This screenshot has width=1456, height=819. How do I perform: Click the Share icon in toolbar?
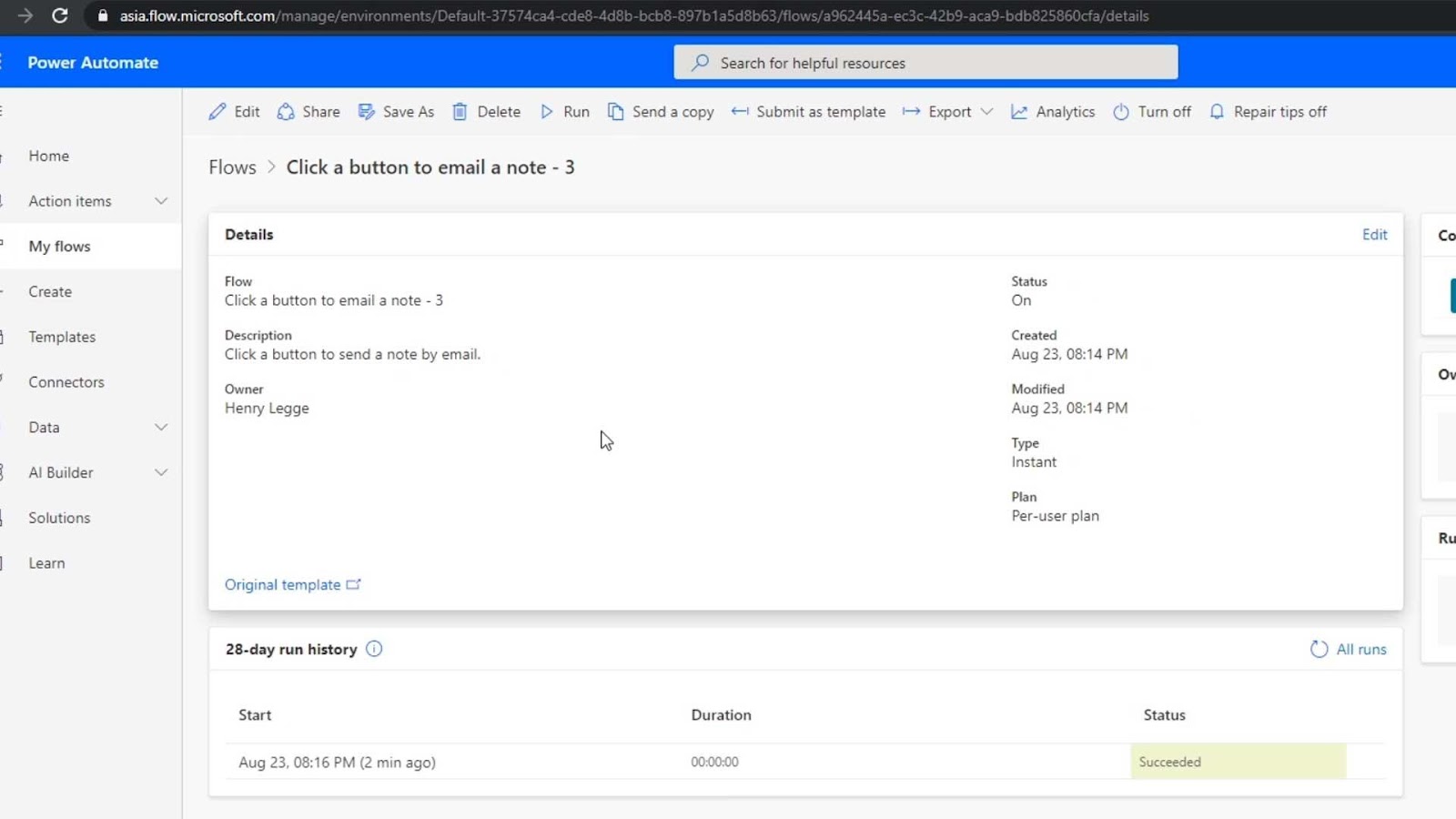[x=286, y=112]
